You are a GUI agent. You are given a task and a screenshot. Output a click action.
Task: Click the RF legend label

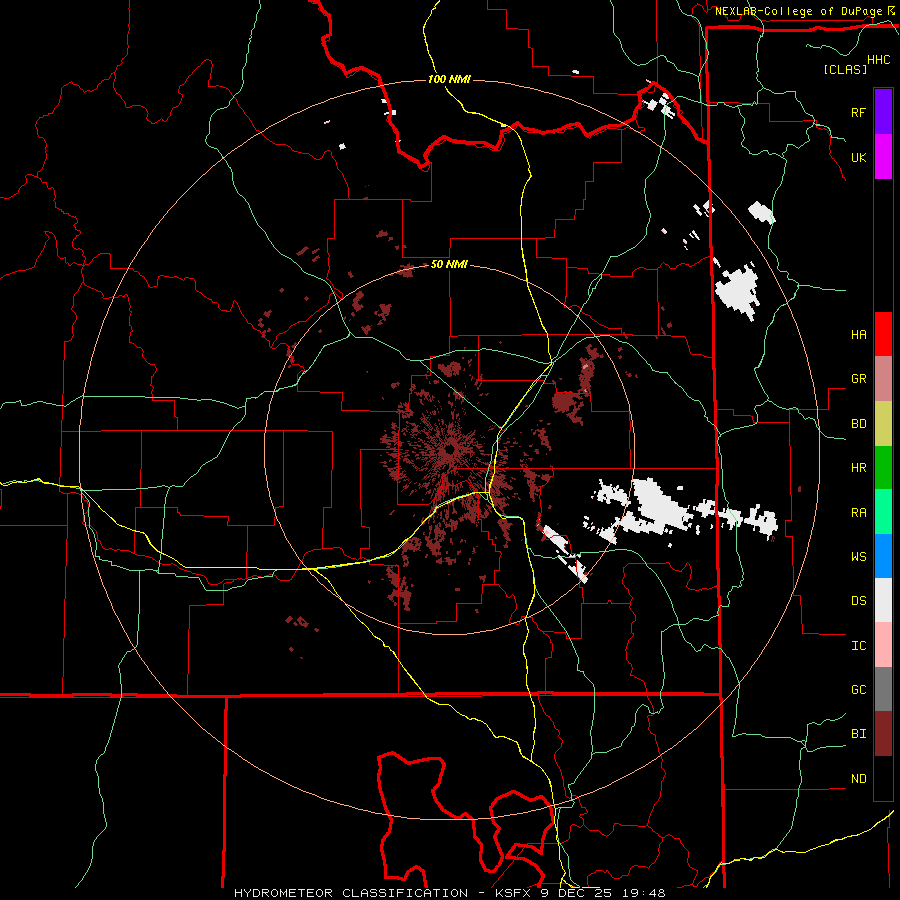[x=858, y=112]
